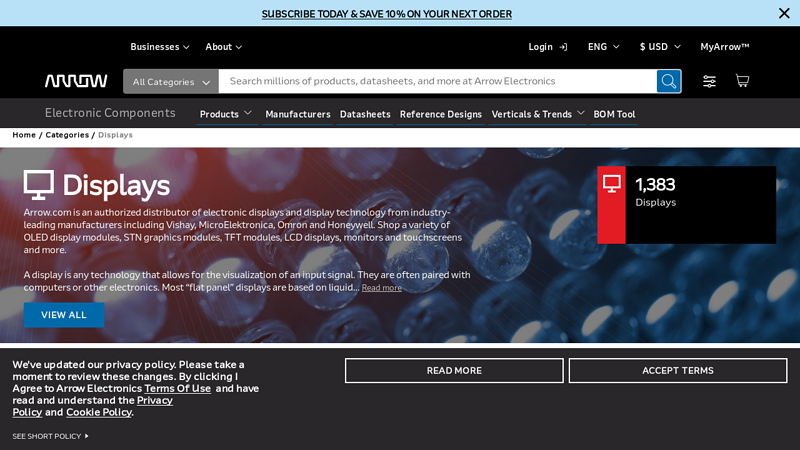Open Cookie Policy link
The width and height of the screenshot is (800, 450).
point(98,412)
